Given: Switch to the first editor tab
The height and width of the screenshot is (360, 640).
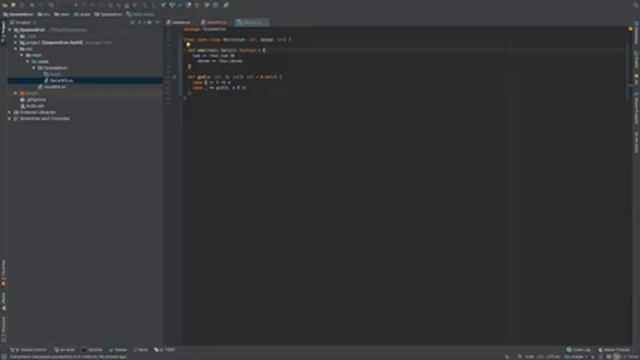Looking at the screenshot, I should point(180,22).
